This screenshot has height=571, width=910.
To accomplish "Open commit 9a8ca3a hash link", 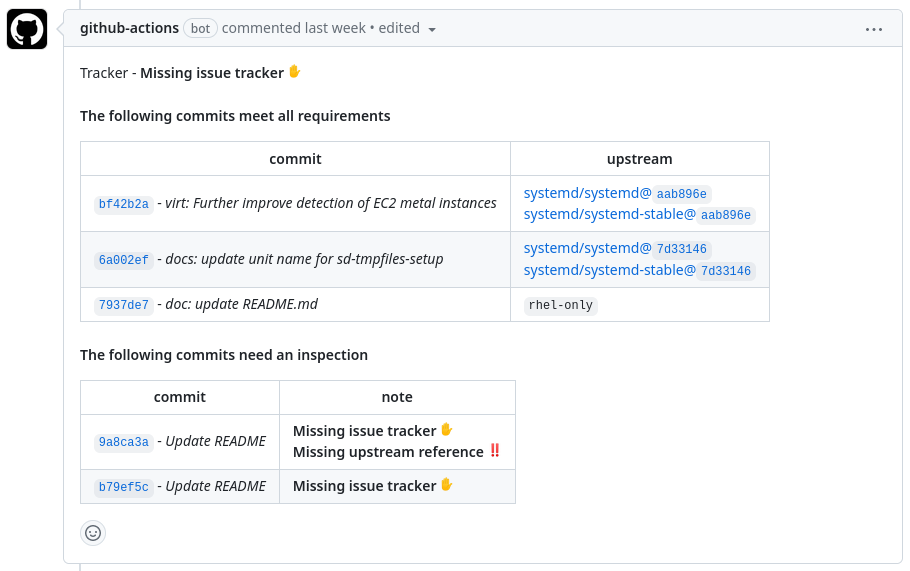I will 123,442.
